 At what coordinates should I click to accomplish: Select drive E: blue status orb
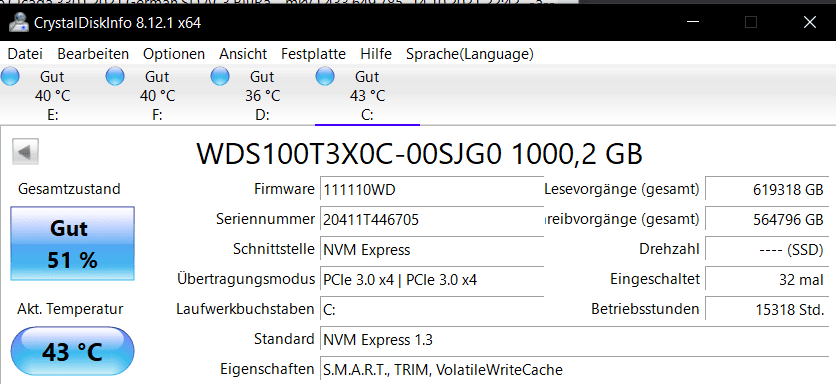pos(10,77)
